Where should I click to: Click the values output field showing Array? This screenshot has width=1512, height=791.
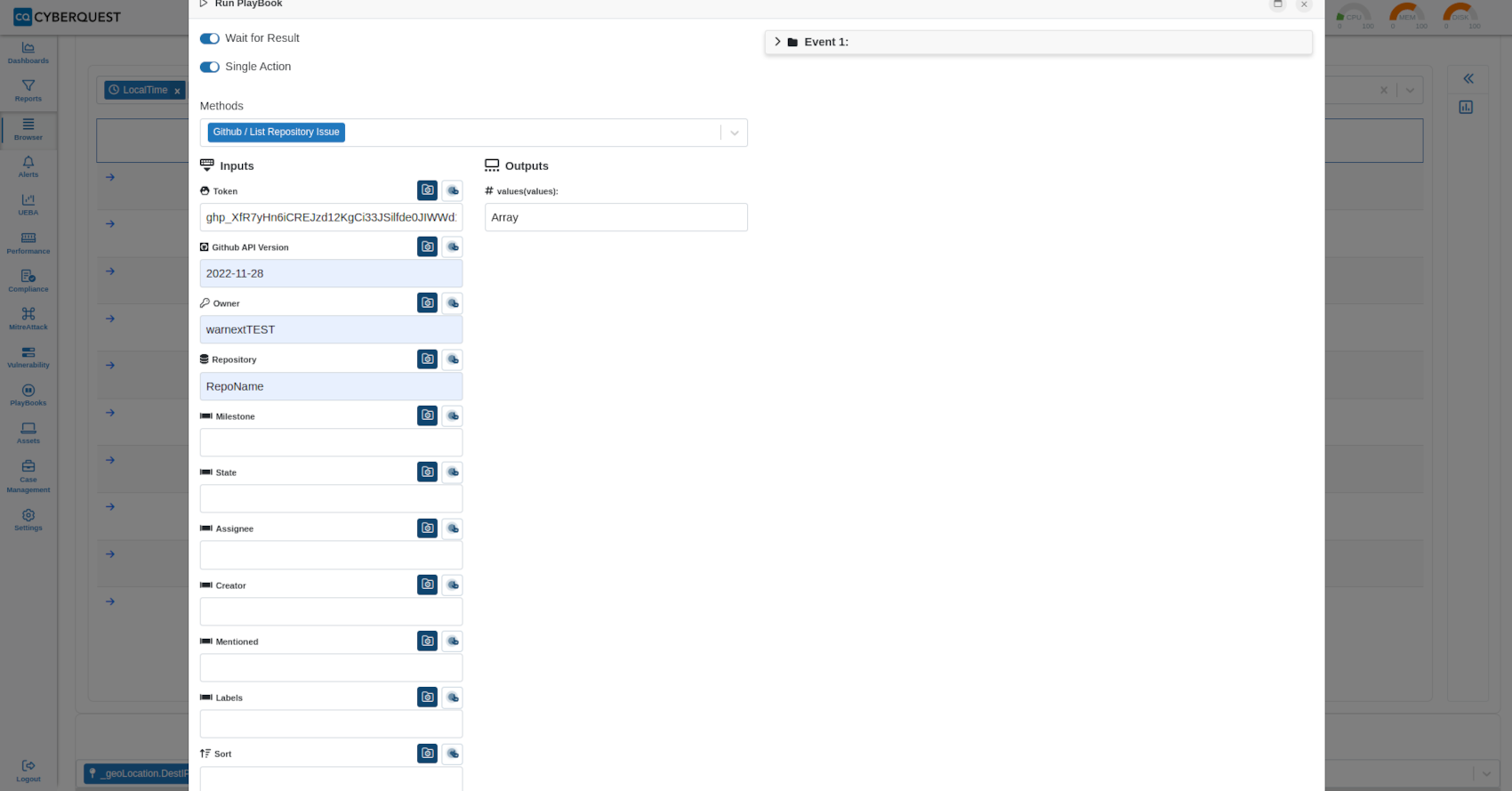[x=616, y=217]
